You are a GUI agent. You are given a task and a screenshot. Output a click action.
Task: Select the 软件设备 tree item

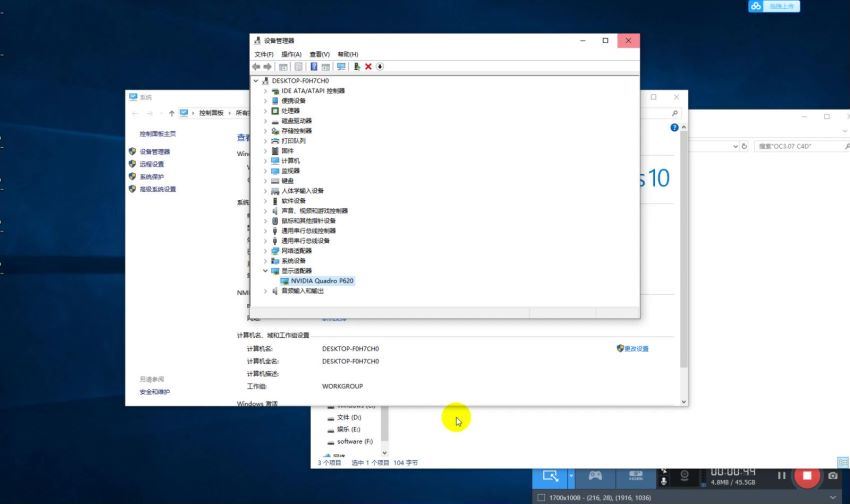pos(293,201)
